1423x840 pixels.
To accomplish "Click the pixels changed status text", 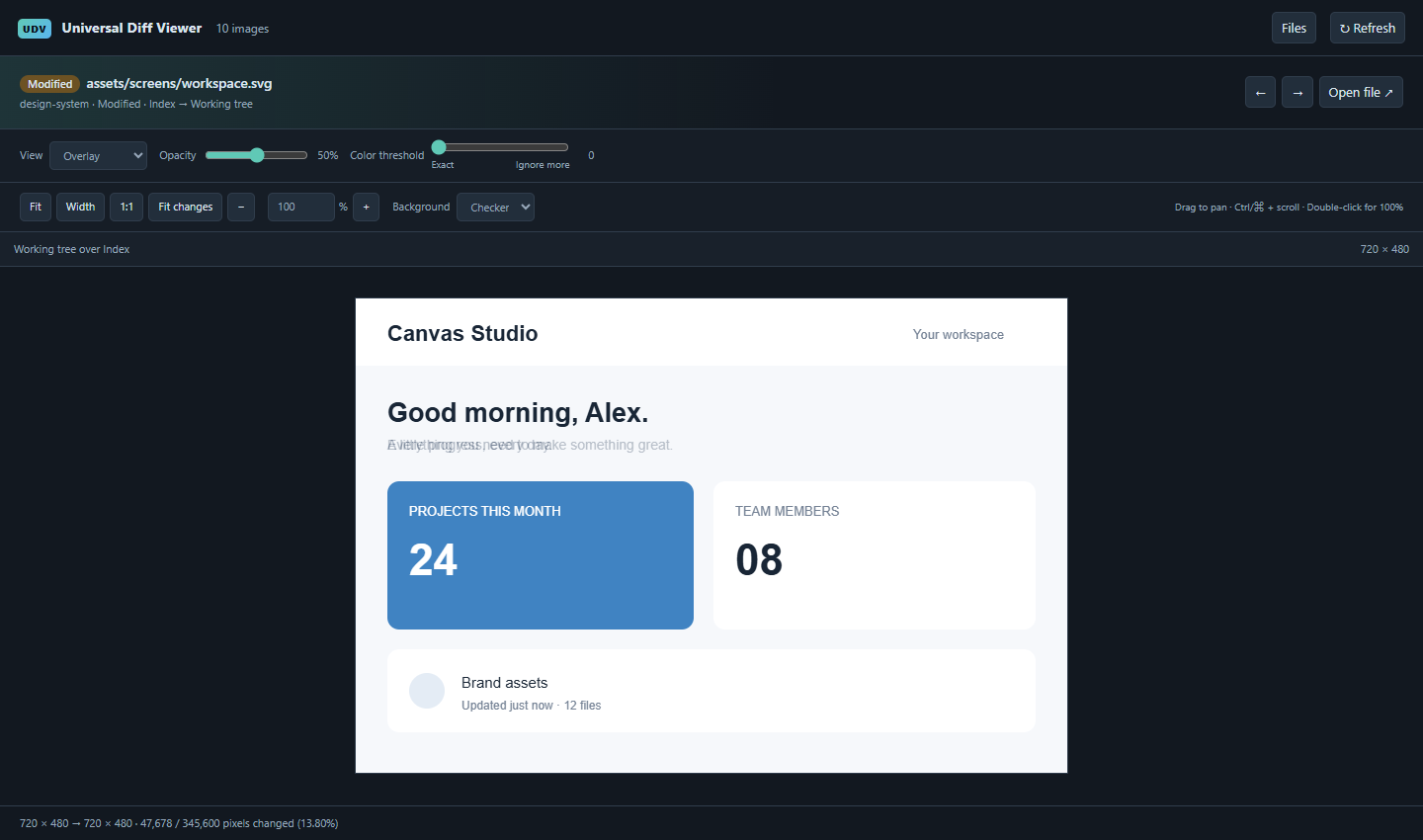I will coord(179,823).
